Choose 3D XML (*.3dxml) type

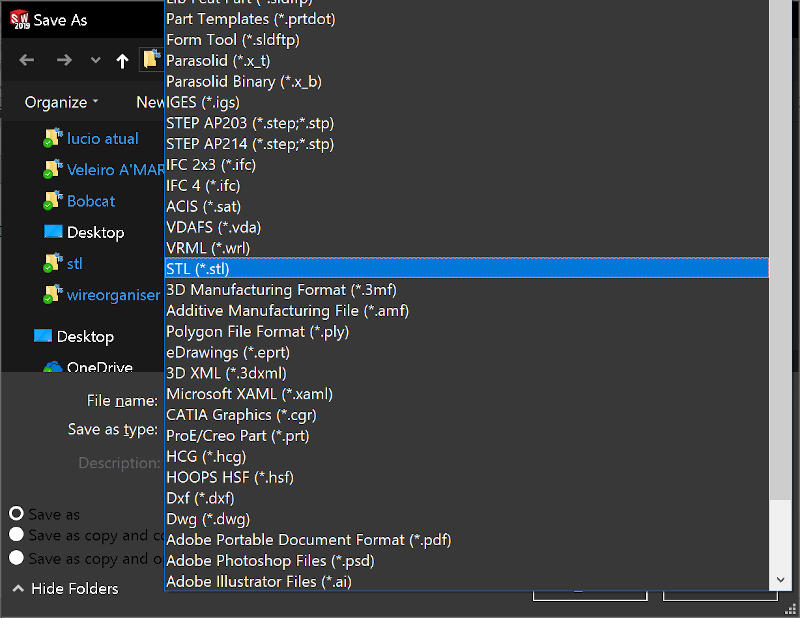point(466,373)
